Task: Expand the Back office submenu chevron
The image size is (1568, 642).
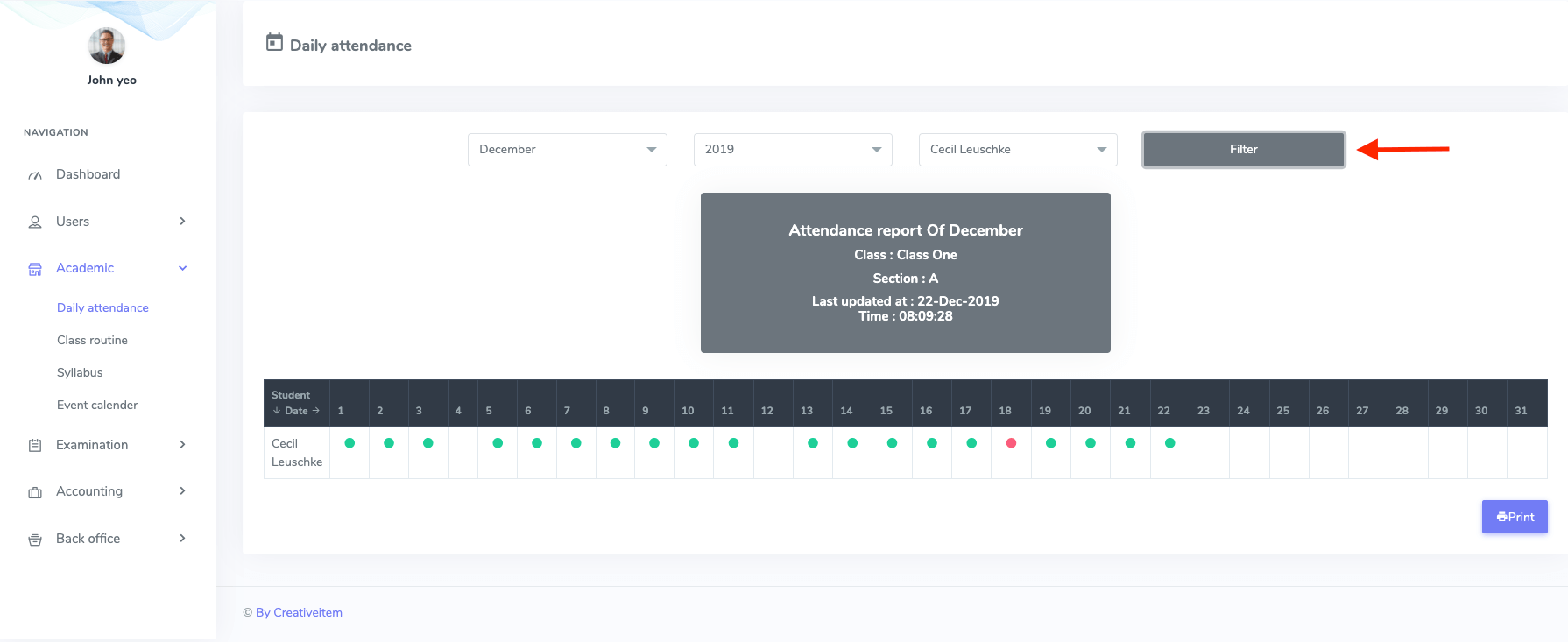Action: coord(182,538)
